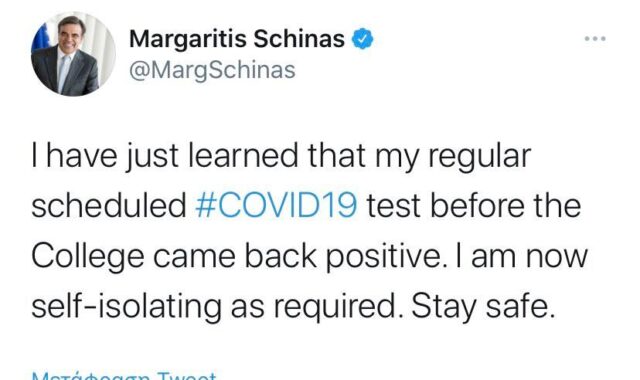Open the #COVID19 hashtag
Image resolution: width=640 pixels, height=380 pixels.
coord(276,206)
